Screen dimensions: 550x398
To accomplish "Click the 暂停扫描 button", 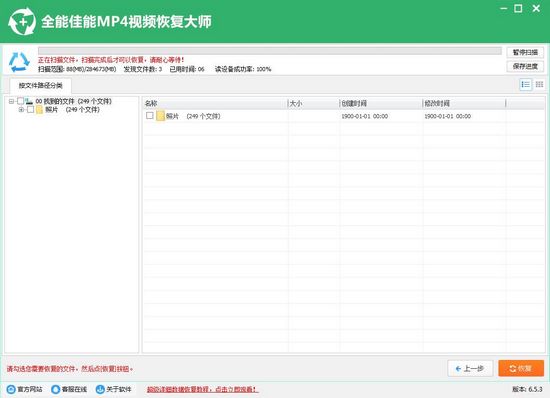I will pyautogui.click(x=525, y=52).
